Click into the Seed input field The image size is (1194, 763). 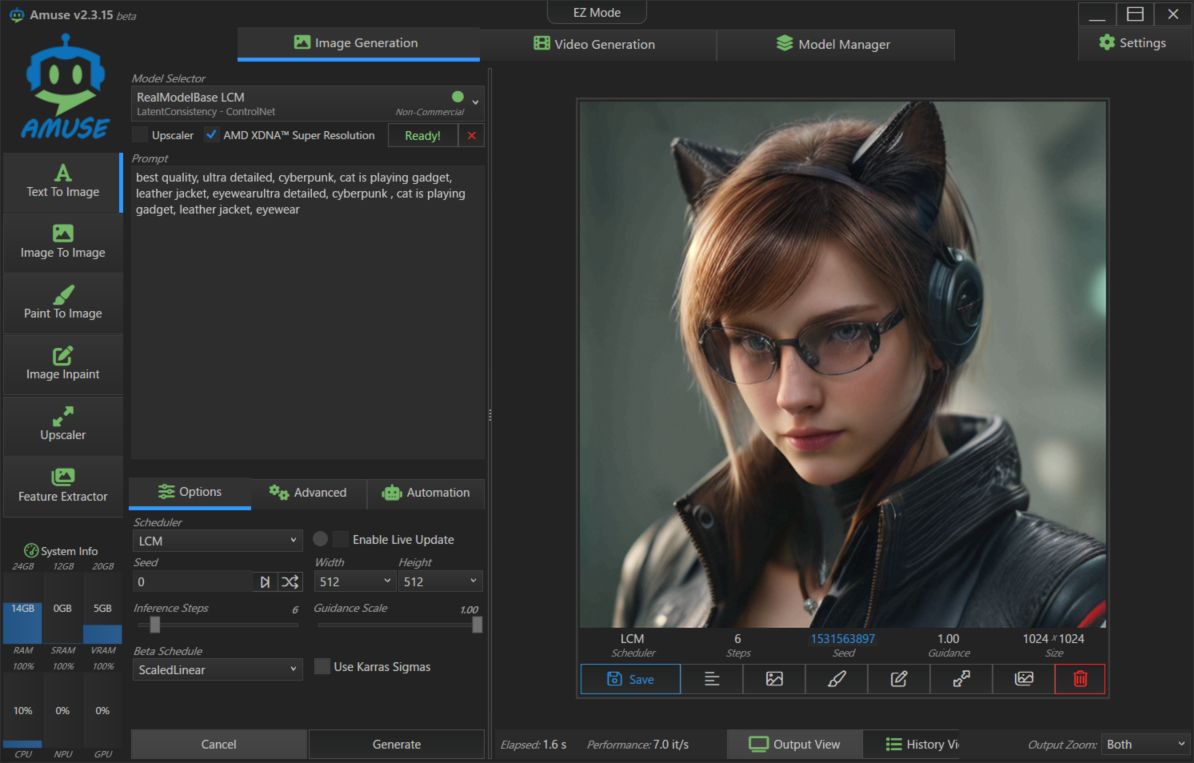192,582
